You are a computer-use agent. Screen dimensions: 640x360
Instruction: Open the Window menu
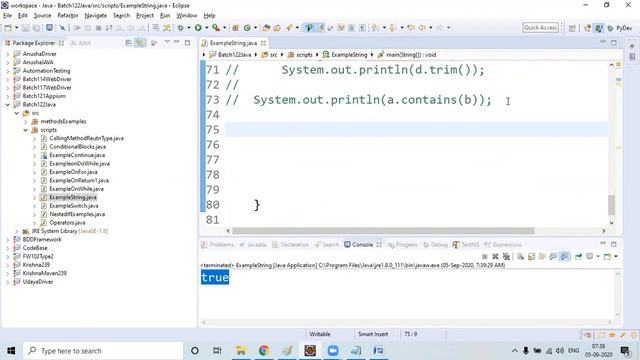[x=187, y=16]
